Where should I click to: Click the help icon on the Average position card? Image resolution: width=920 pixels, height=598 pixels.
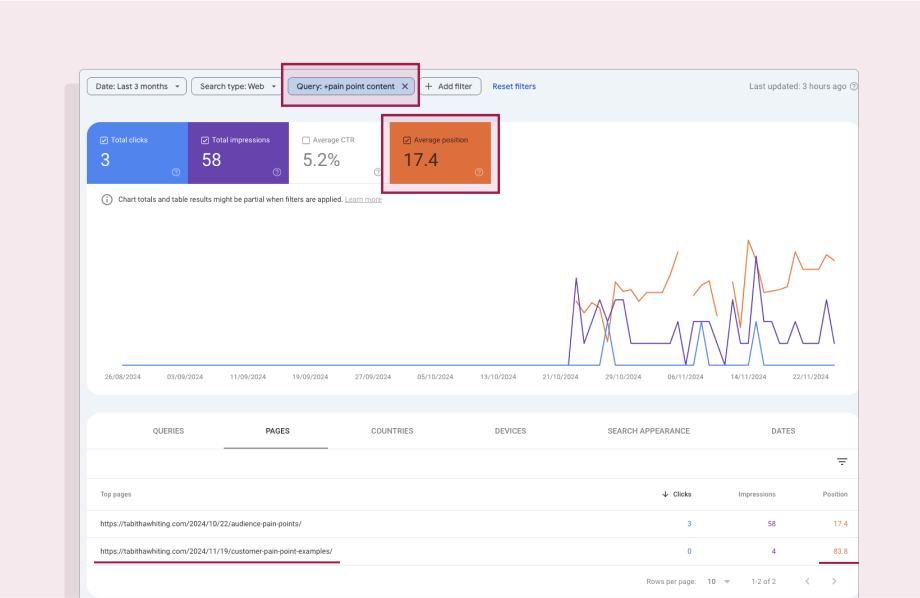(x=479, y=172)
